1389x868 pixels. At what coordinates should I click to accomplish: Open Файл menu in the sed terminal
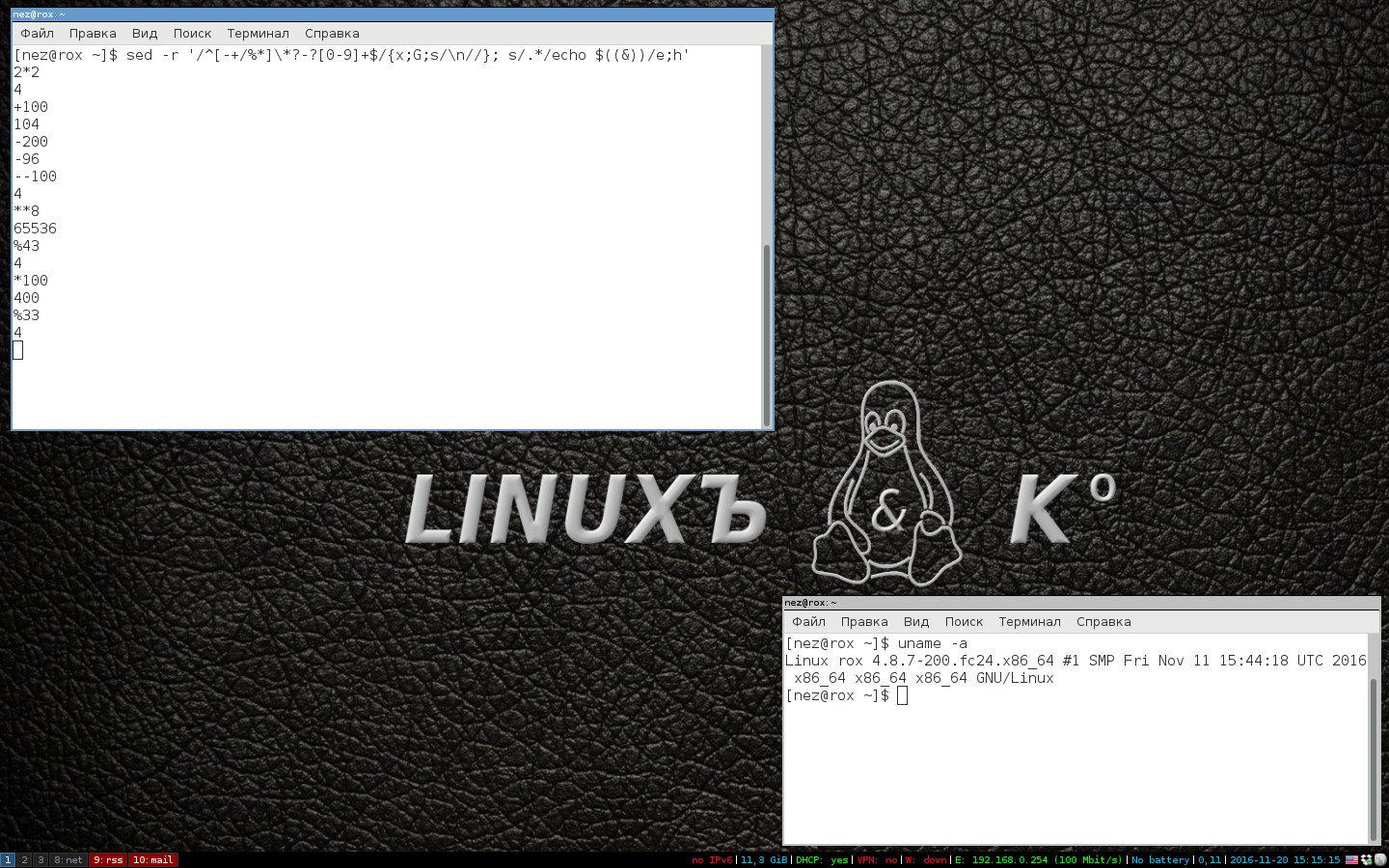[38, 33]
